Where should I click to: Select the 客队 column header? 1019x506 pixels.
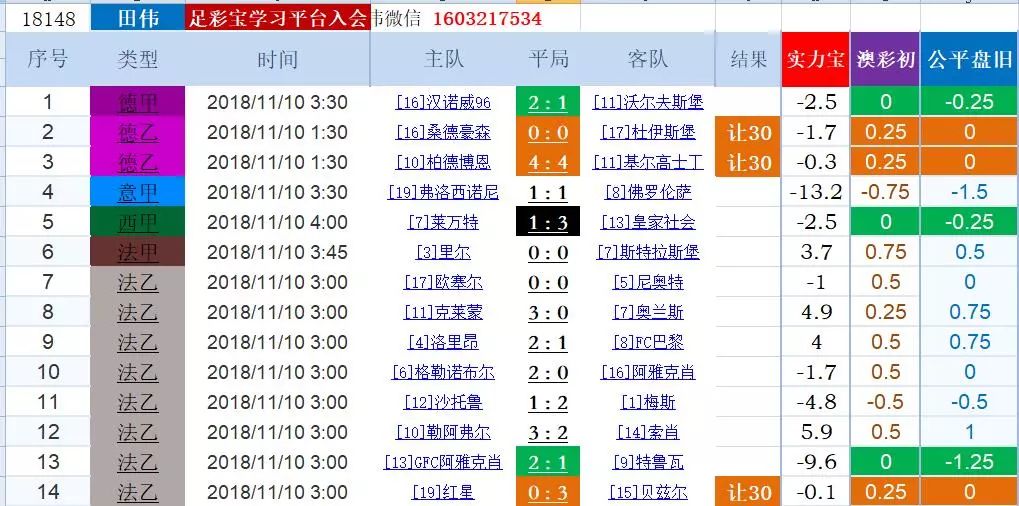pyautogui.click(x=647, y=59)
